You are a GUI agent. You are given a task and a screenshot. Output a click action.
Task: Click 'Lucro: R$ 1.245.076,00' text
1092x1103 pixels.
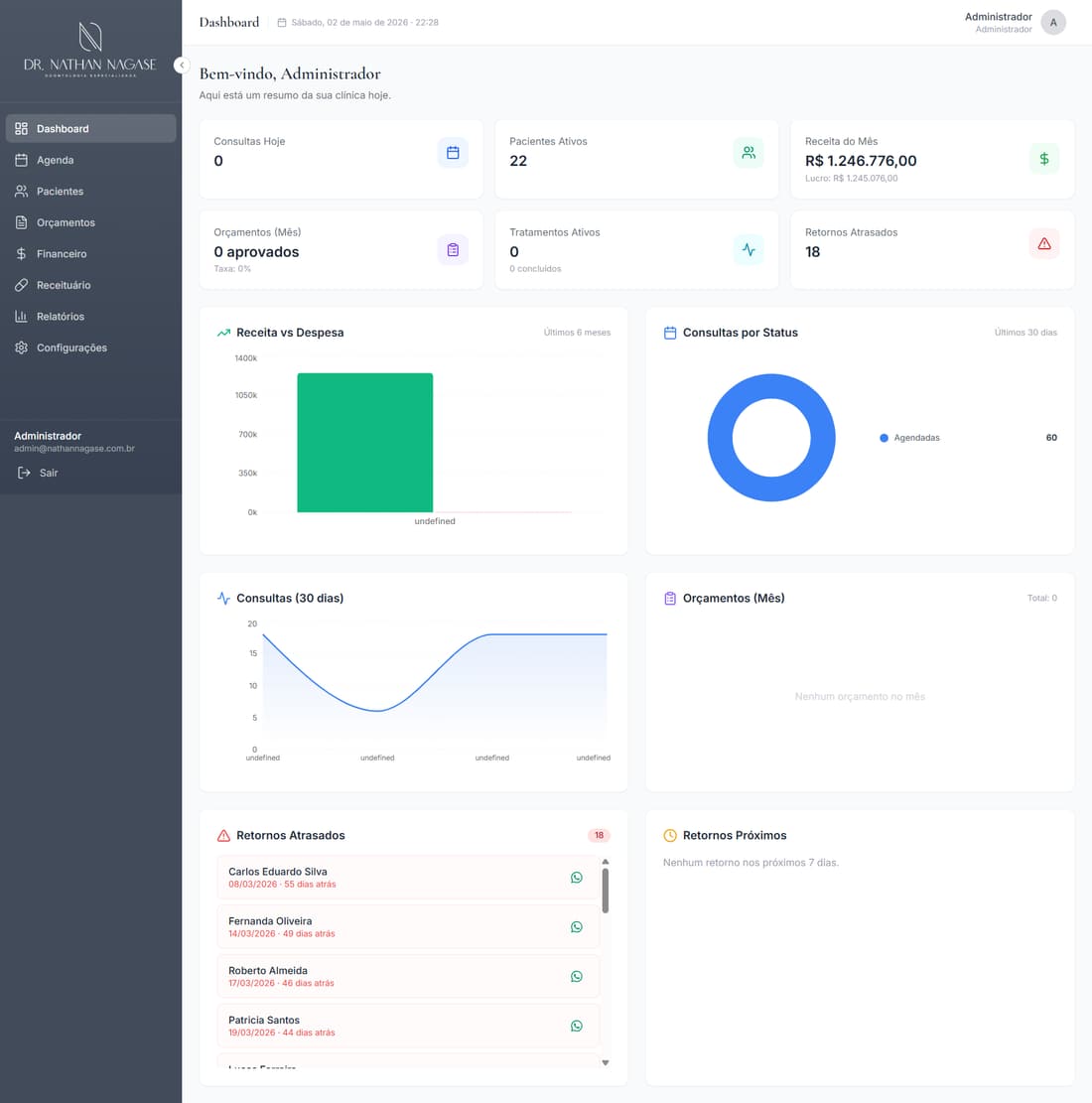[x=852, y=179]
